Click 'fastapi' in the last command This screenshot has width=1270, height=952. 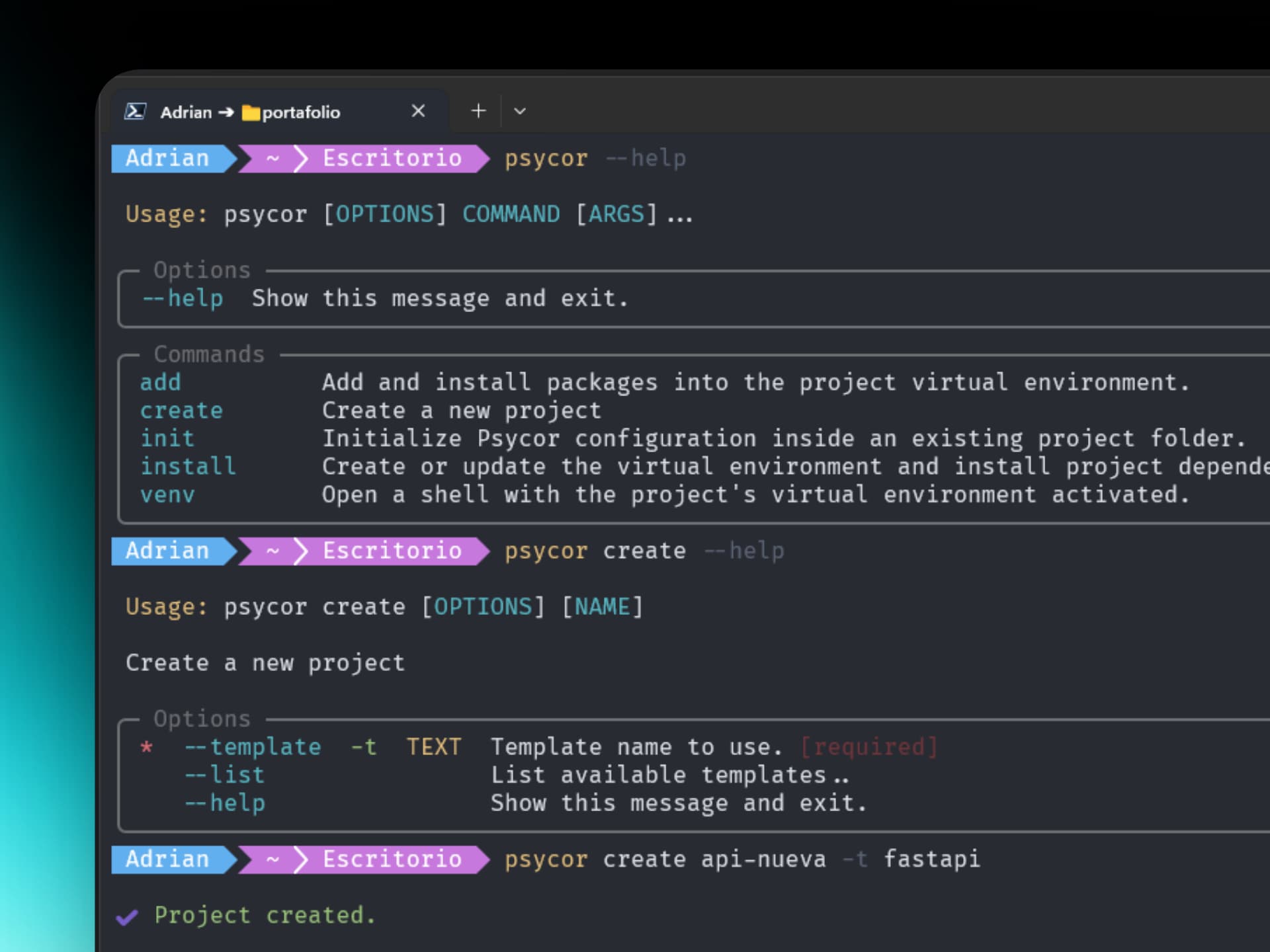(931, 859)
